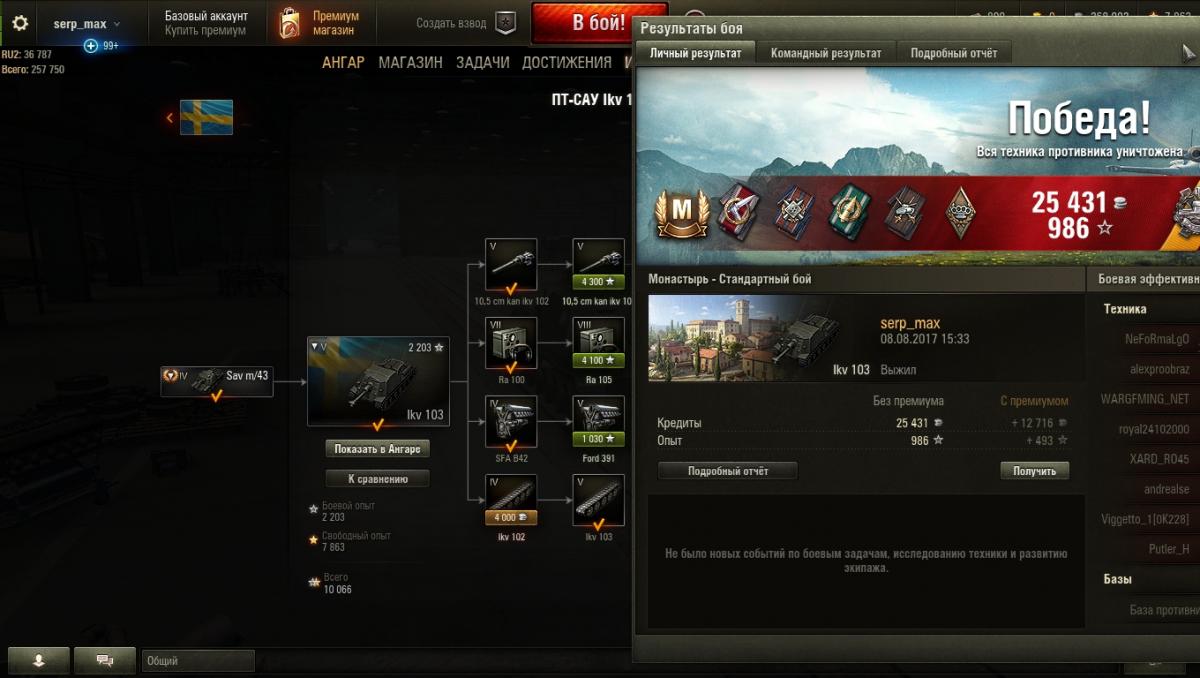Click Показать в Ангаре button
The width and height of the screenshot is (1200, 678).
(378, 449)
